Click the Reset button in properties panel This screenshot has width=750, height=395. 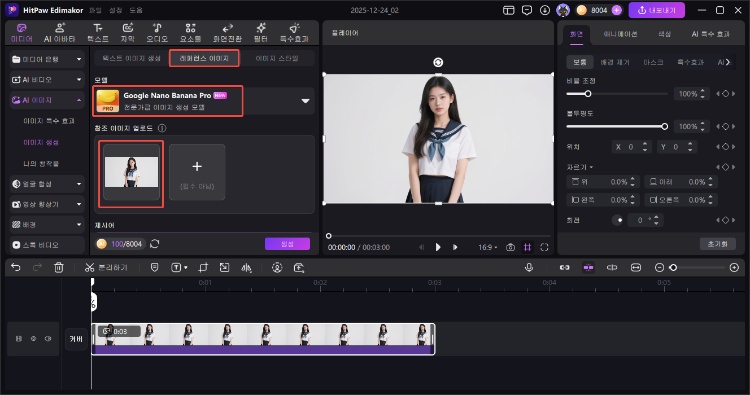click(717, 244)
